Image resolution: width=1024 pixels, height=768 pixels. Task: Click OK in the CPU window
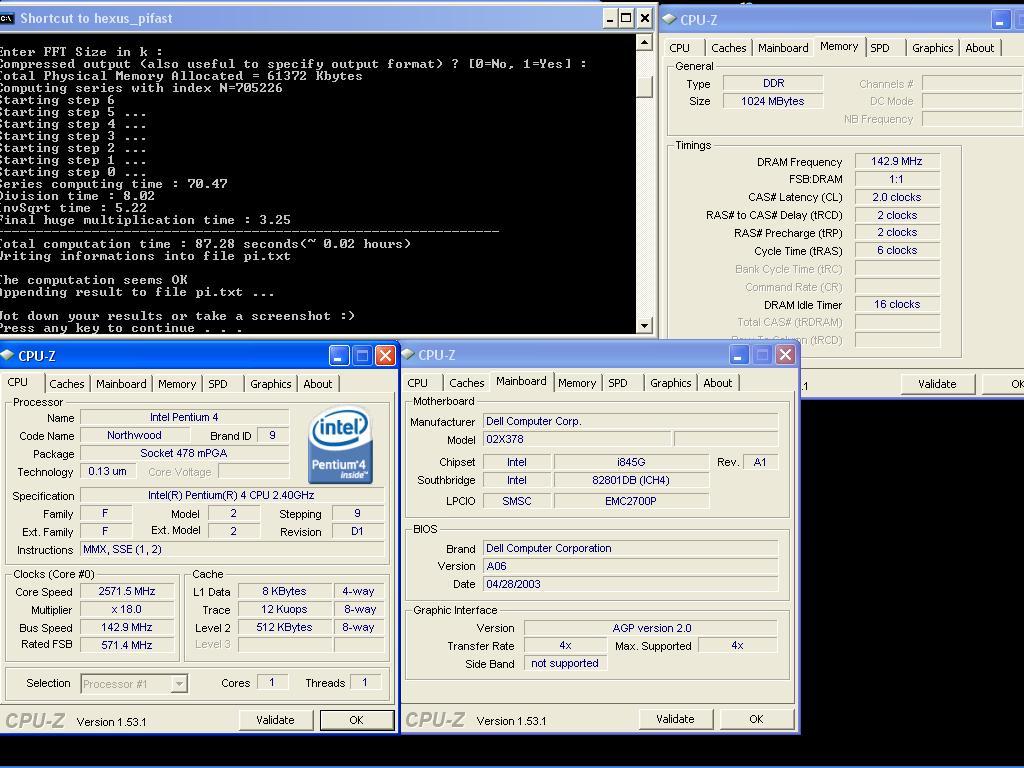pos(356,720)
